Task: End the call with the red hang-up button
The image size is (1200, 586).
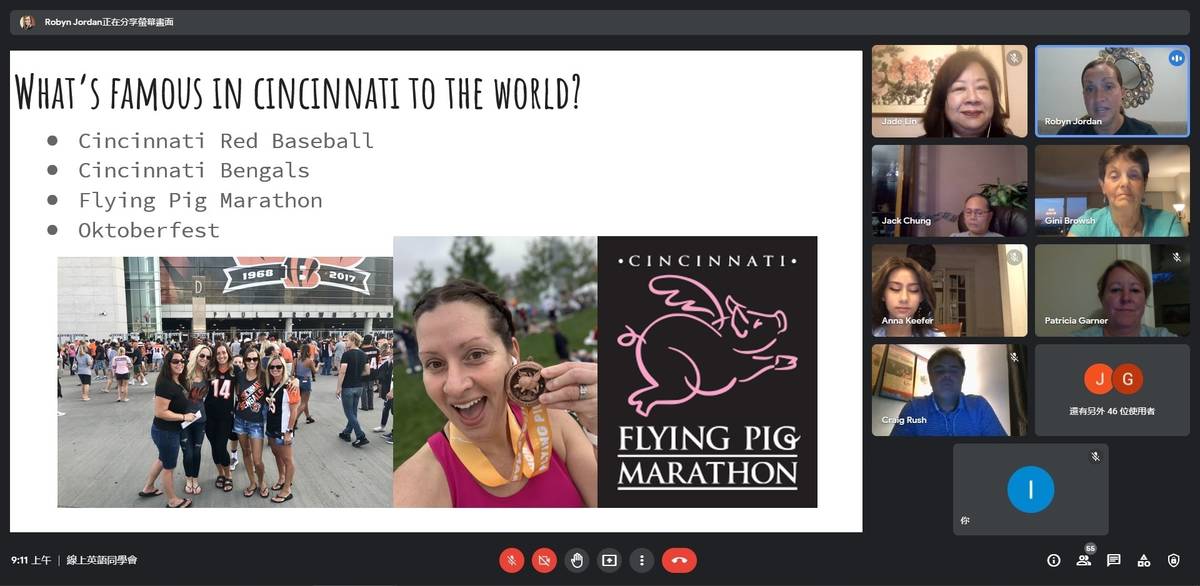Action: pyautogui.click(x=679, y=560)
